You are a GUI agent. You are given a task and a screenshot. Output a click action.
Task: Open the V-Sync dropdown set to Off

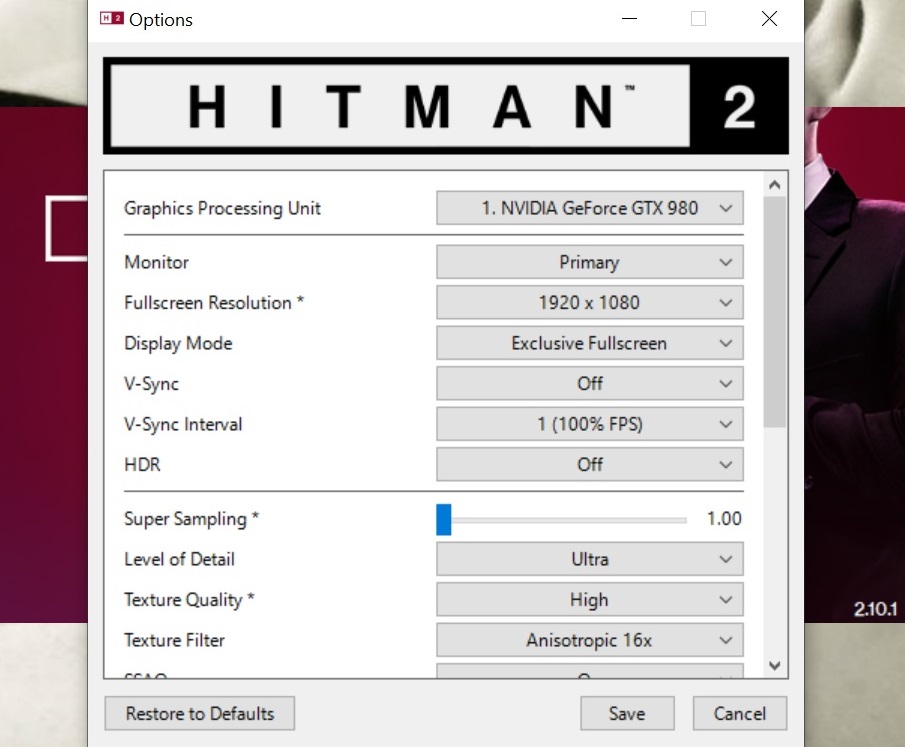(589, 383)
